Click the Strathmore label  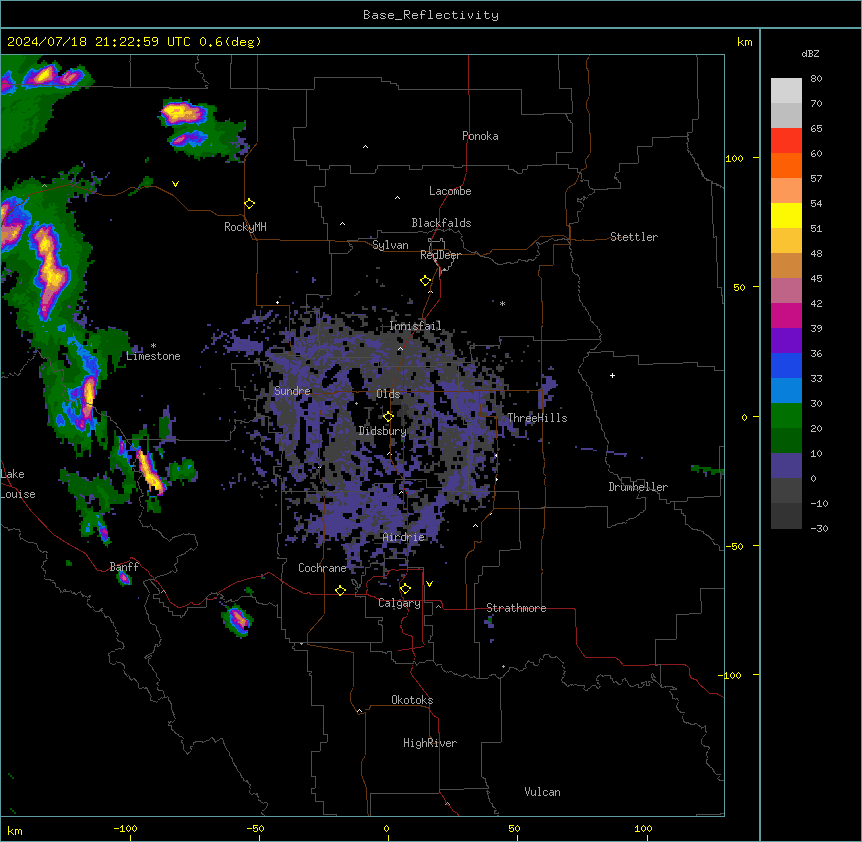pos(516,608)
